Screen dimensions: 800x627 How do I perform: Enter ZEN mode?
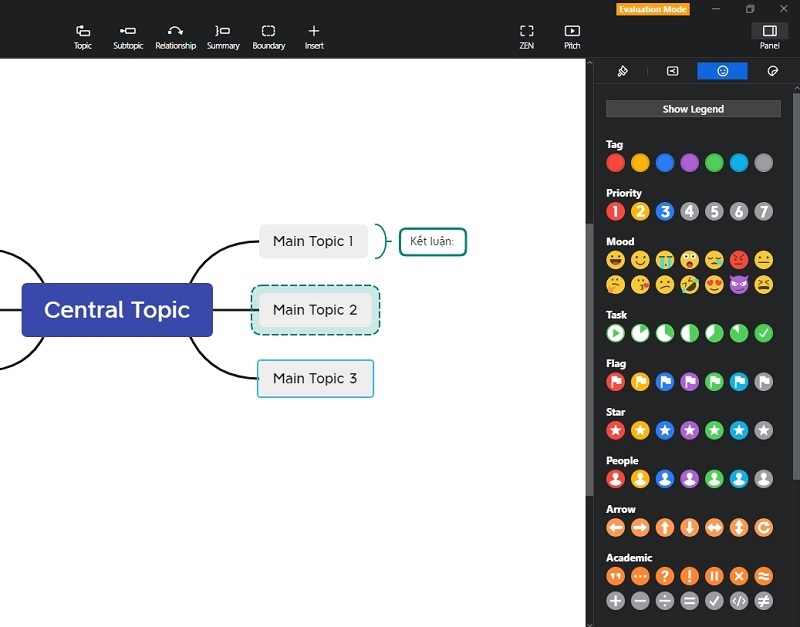click(526, 37)
